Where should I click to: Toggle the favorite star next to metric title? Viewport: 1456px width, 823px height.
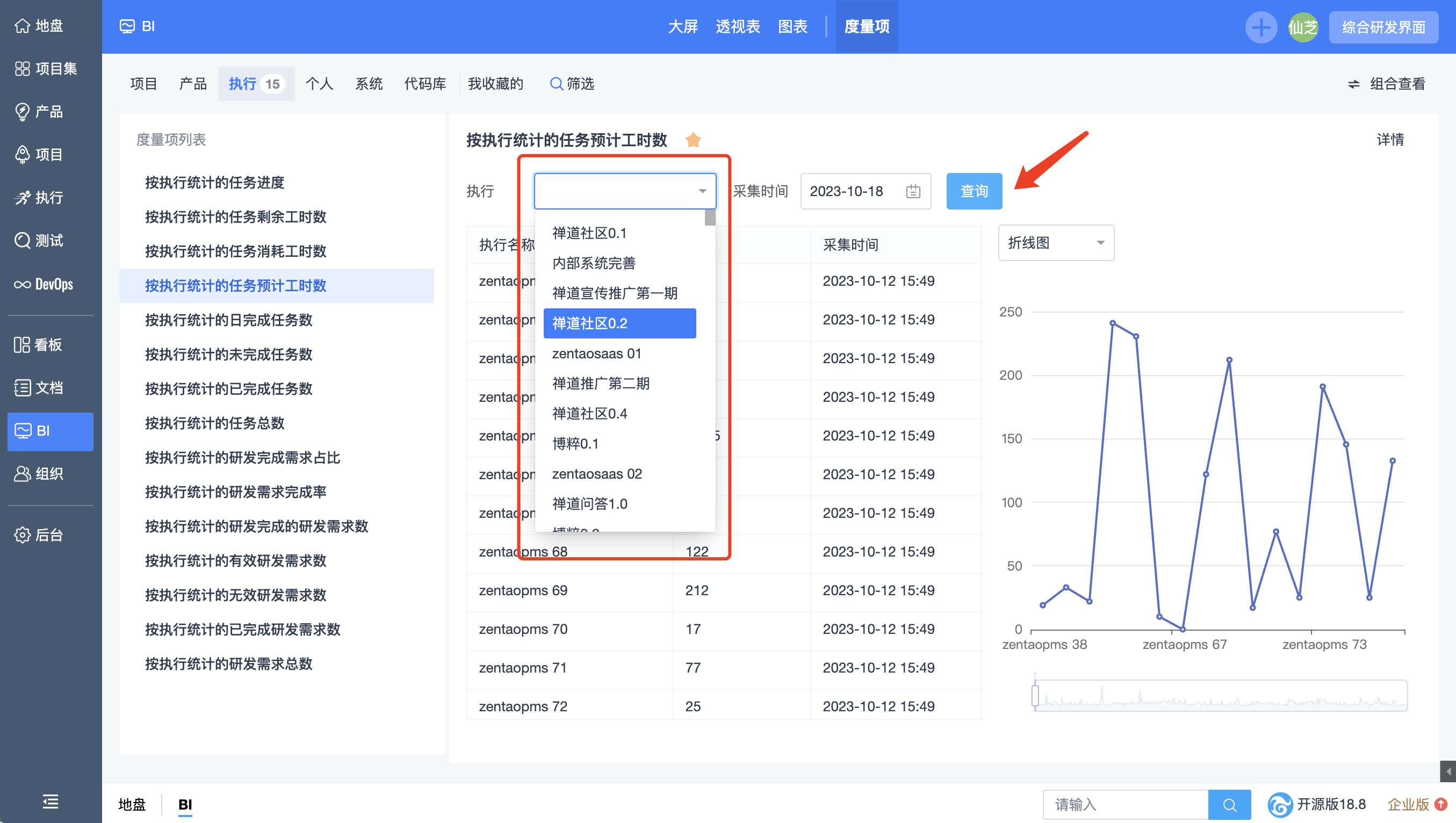tap(694, 140)
